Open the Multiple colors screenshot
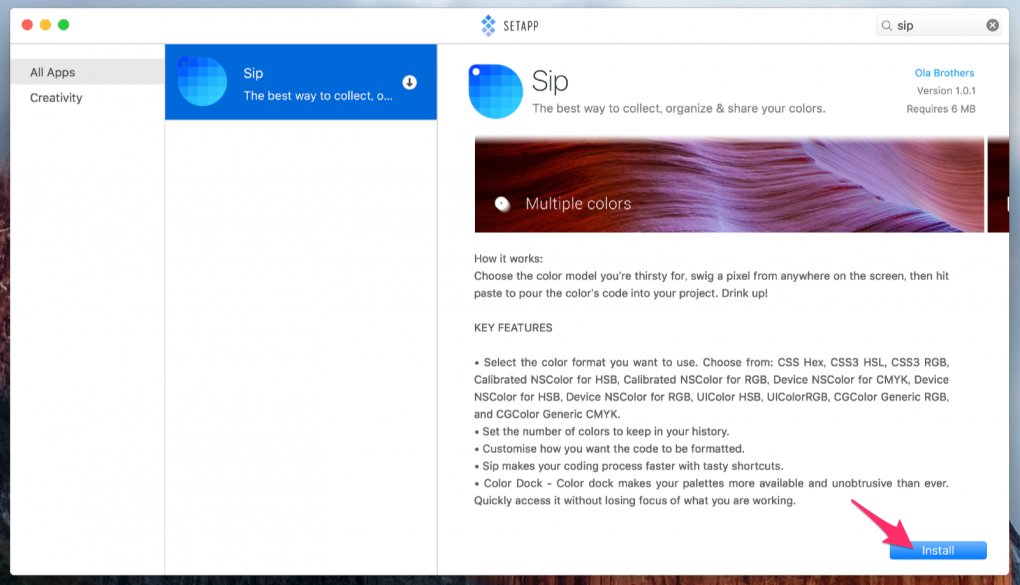This screenshot has width=1020, height=585. 728,185
